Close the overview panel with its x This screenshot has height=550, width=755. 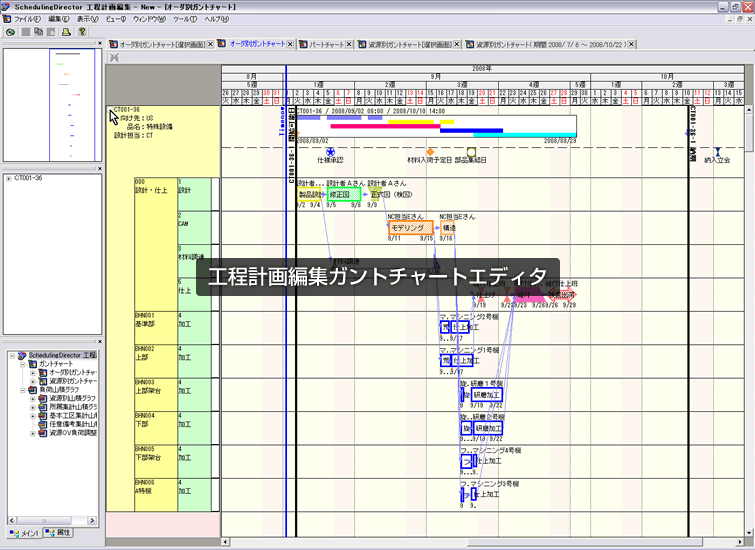tap(100, 43)
